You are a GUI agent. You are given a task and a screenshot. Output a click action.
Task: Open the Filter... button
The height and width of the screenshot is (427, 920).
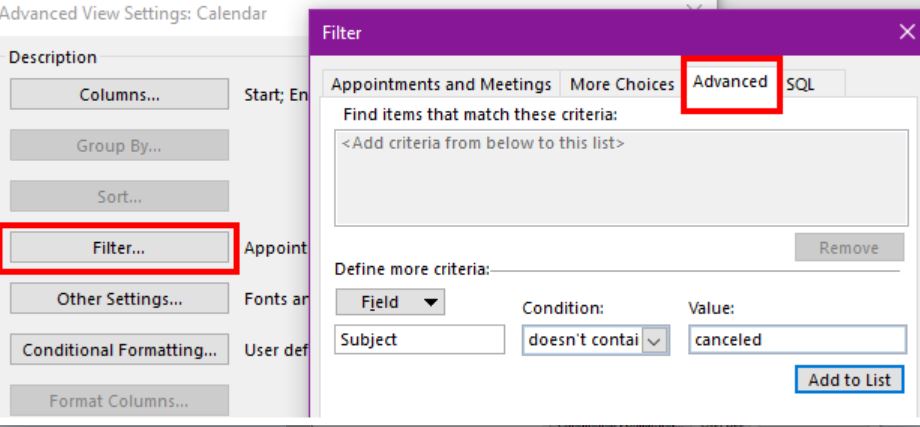tap(119, 248)
